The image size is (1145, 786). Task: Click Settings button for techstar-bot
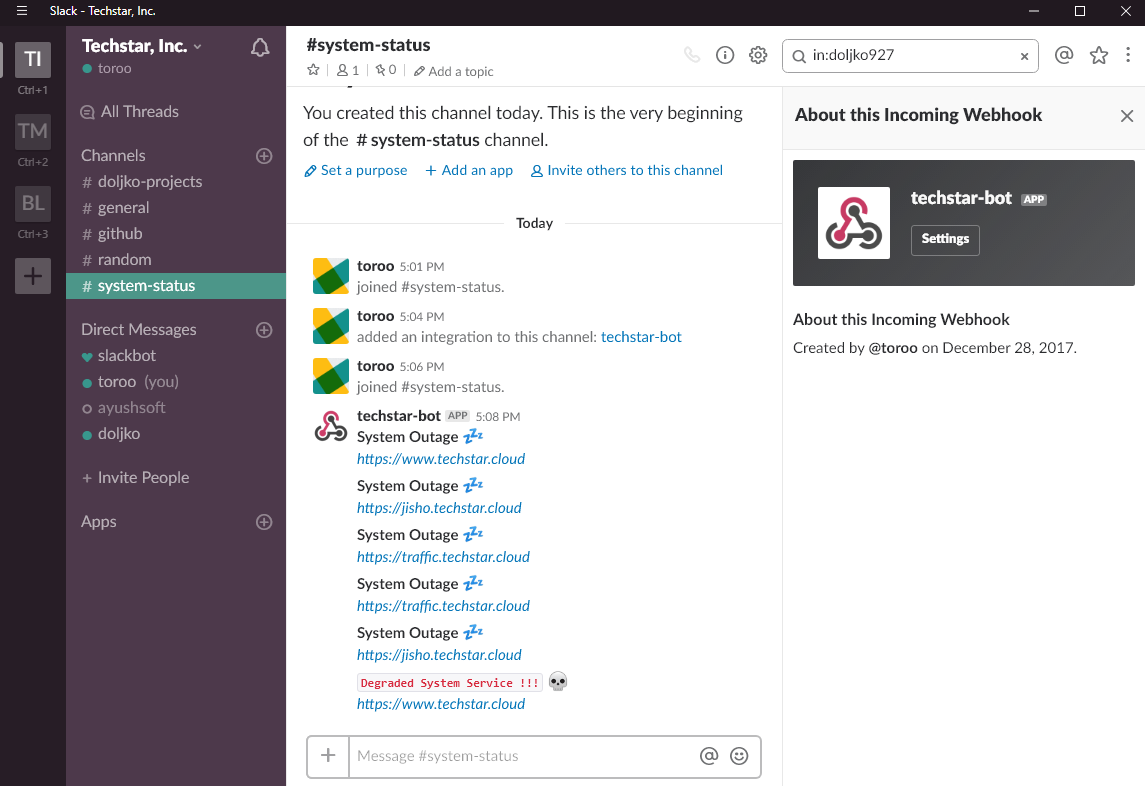click(x=945, y=240)
